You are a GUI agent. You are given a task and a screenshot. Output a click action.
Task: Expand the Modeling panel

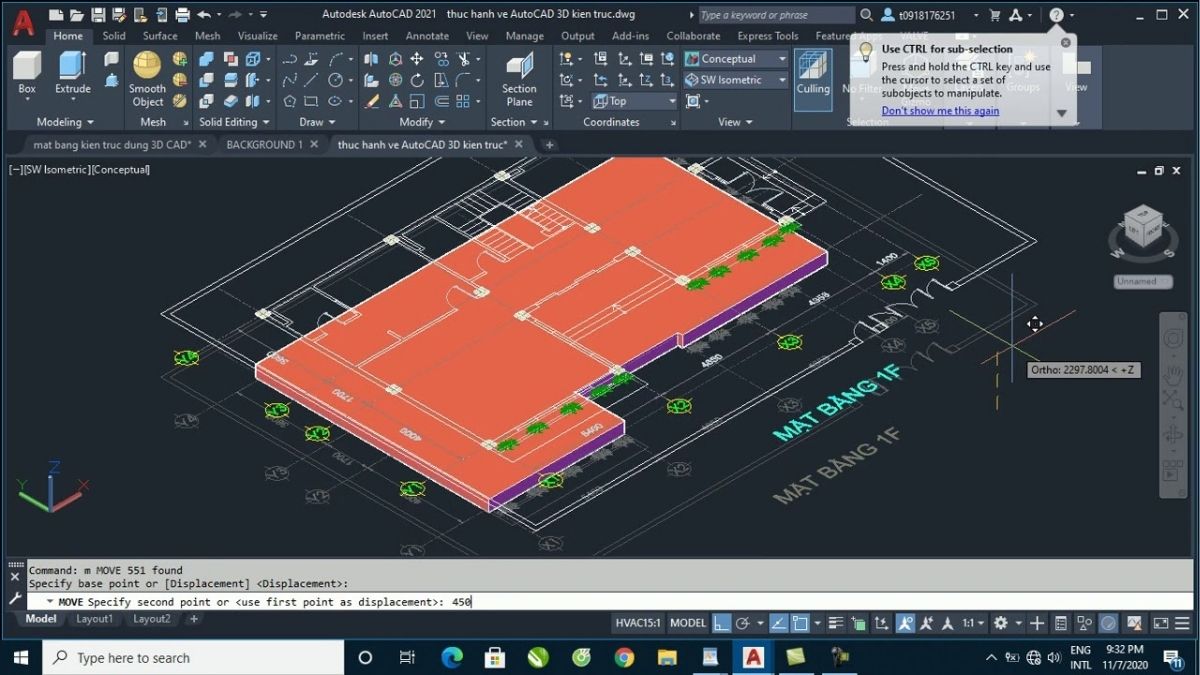tap(65, 122)
